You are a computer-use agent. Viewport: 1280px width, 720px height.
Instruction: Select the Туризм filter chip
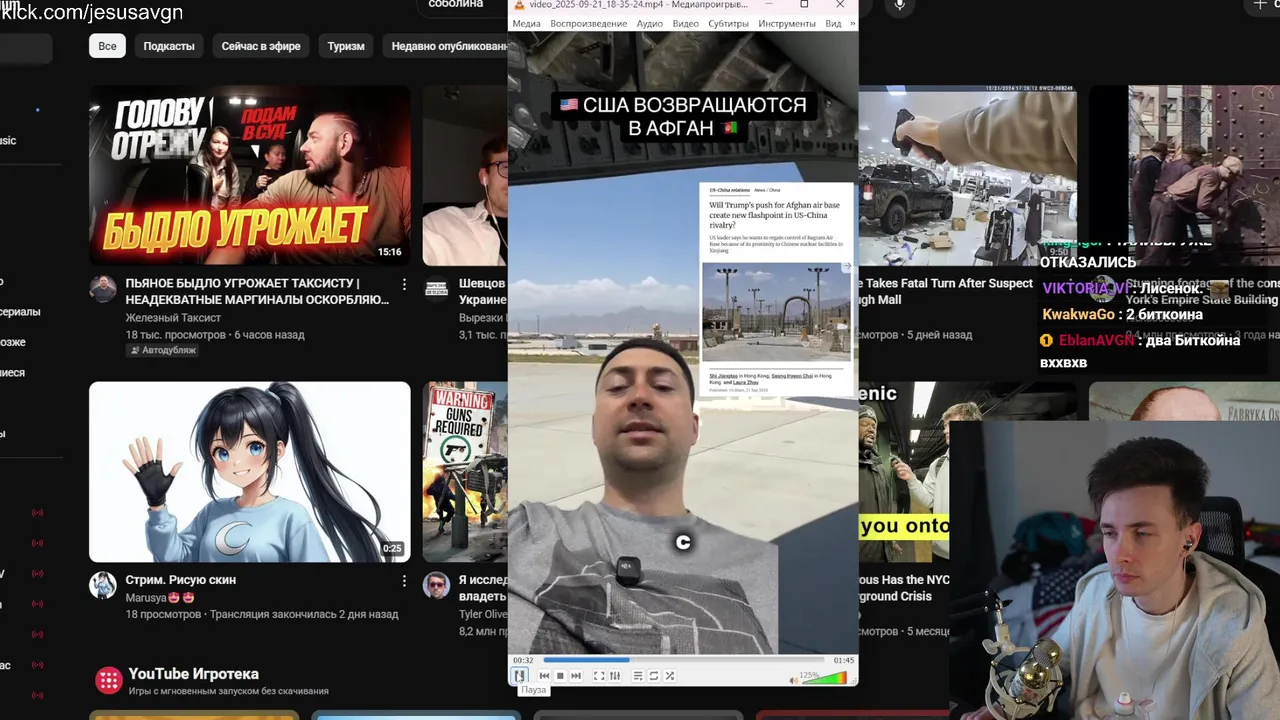346,46
